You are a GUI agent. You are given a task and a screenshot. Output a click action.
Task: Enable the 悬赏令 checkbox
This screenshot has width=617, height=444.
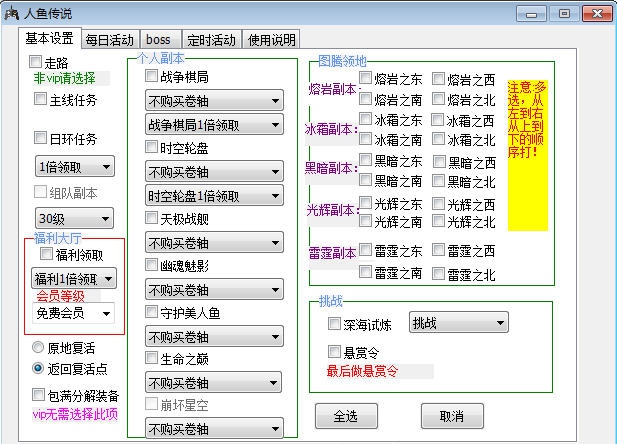335,352
